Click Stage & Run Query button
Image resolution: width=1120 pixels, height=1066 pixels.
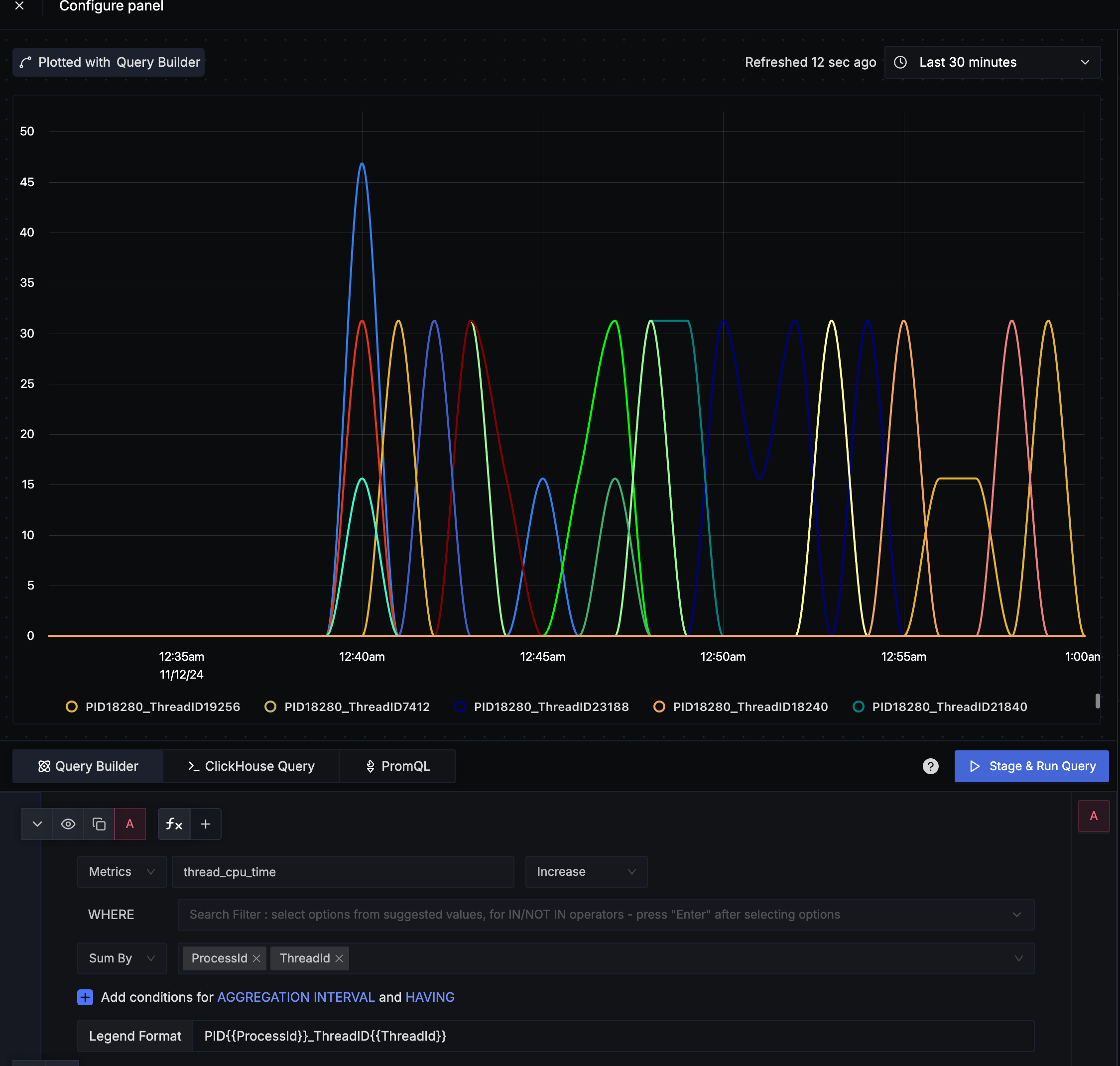tap(1031, 767)
